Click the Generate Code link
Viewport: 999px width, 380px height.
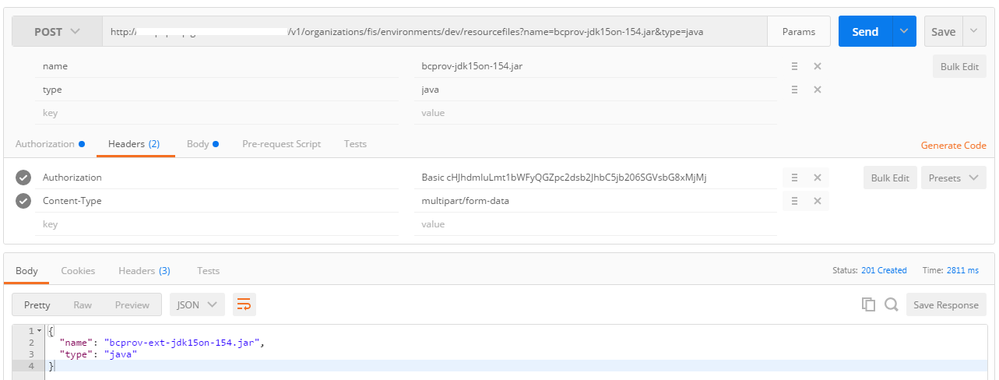pyautogui.click(x=953, y=145)
